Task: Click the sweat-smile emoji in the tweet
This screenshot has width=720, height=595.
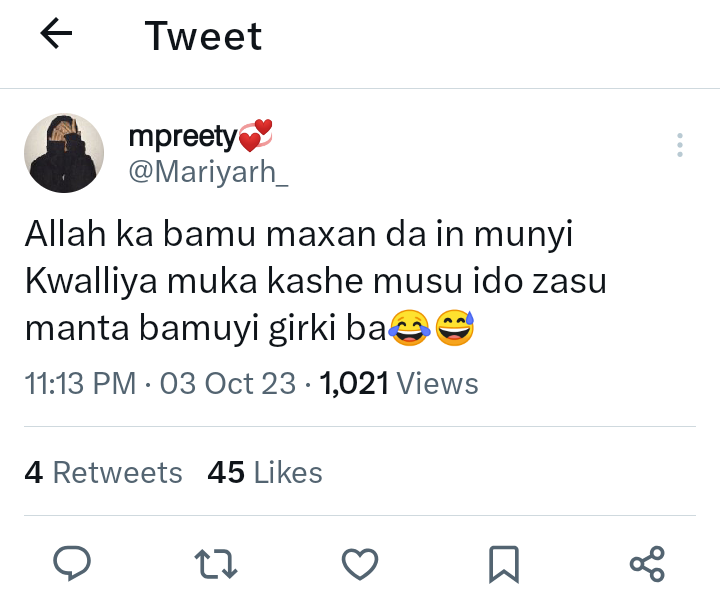Action: pyautogui.click(x=454, y=328)
